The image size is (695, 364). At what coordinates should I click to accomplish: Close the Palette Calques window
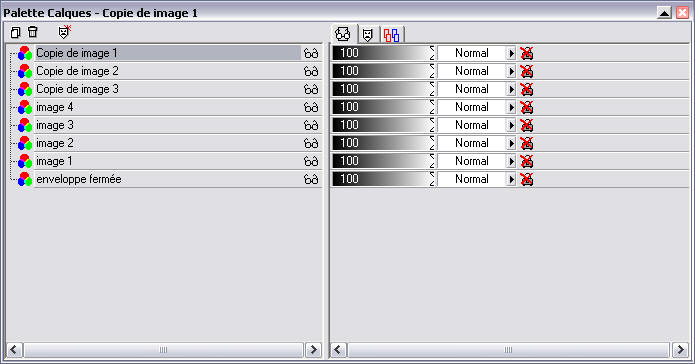[x=682, y=13]
